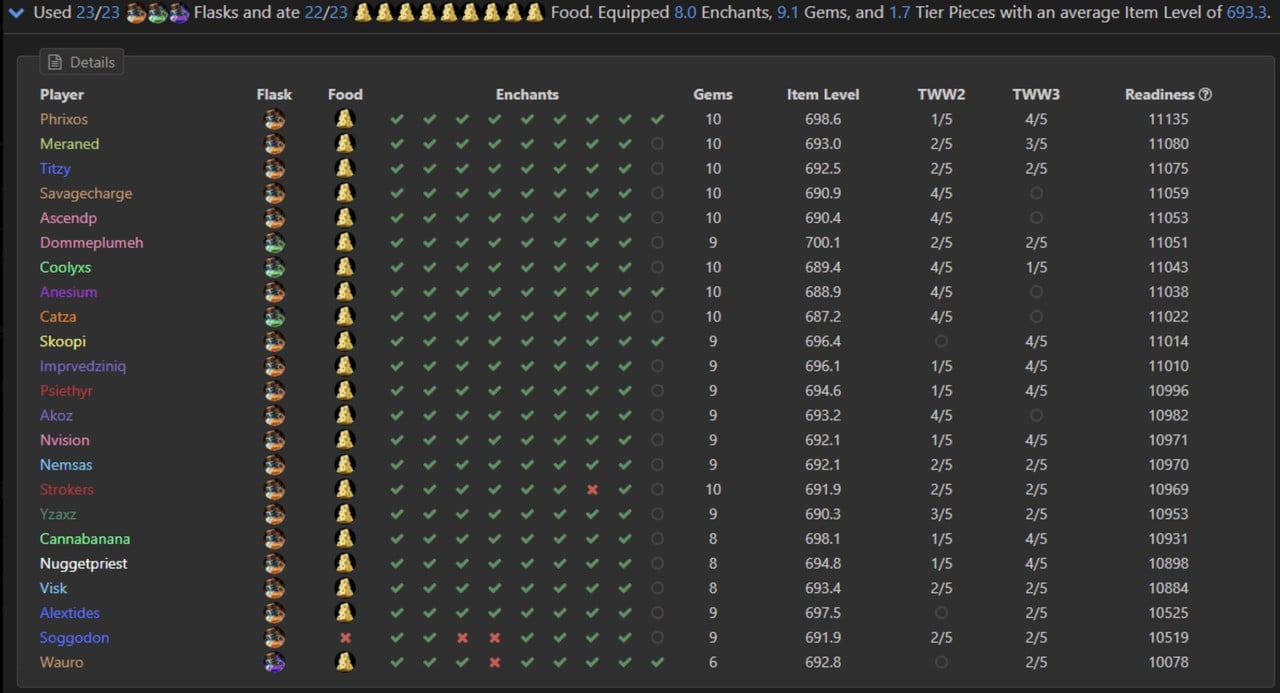This screenshot has height=693, width=1280.
Task: Sort by the Gems column header
Action: click(713, 95)
